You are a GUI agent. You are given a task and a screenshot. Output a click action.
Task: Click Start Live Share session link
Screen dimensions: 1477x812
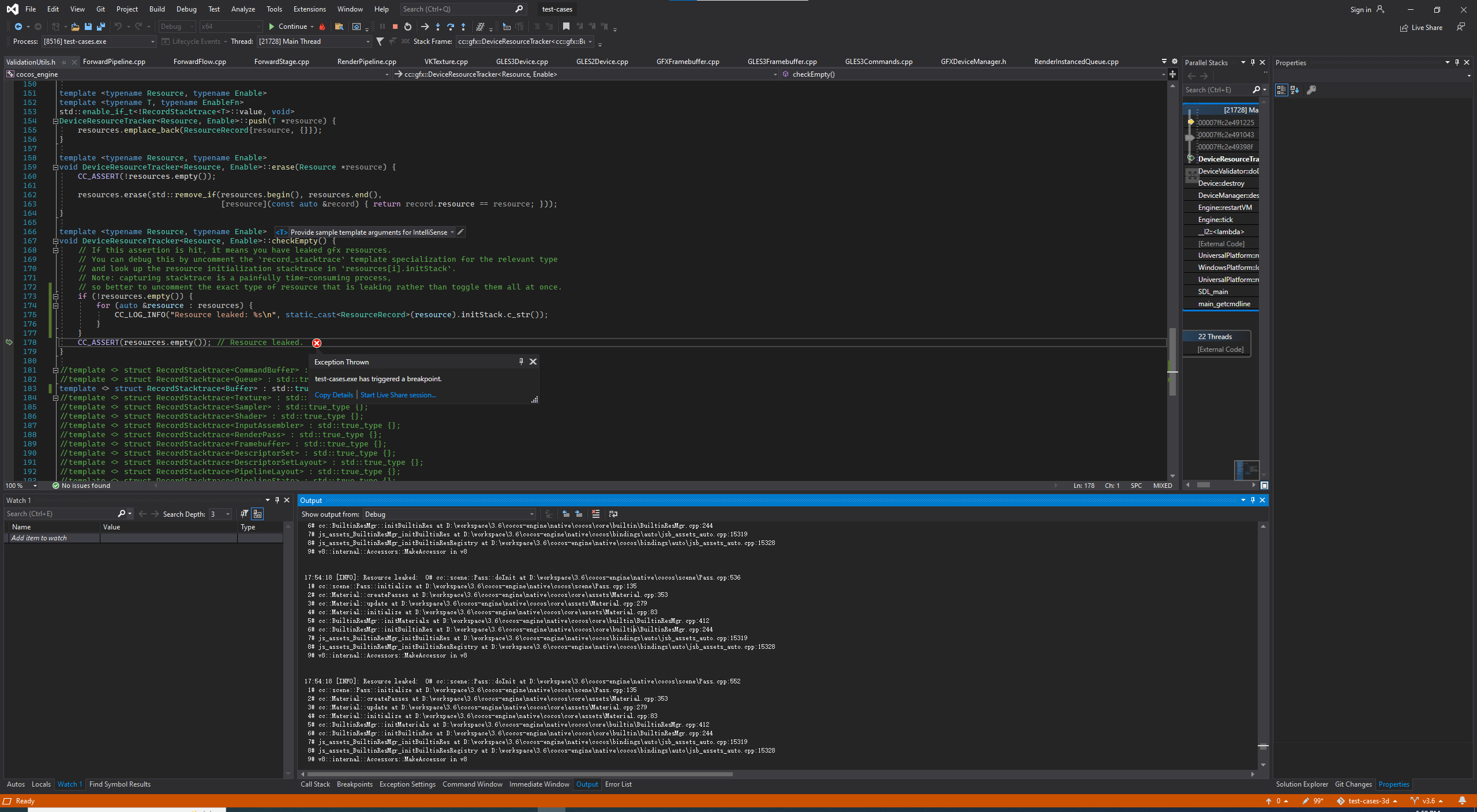point(398,395)
